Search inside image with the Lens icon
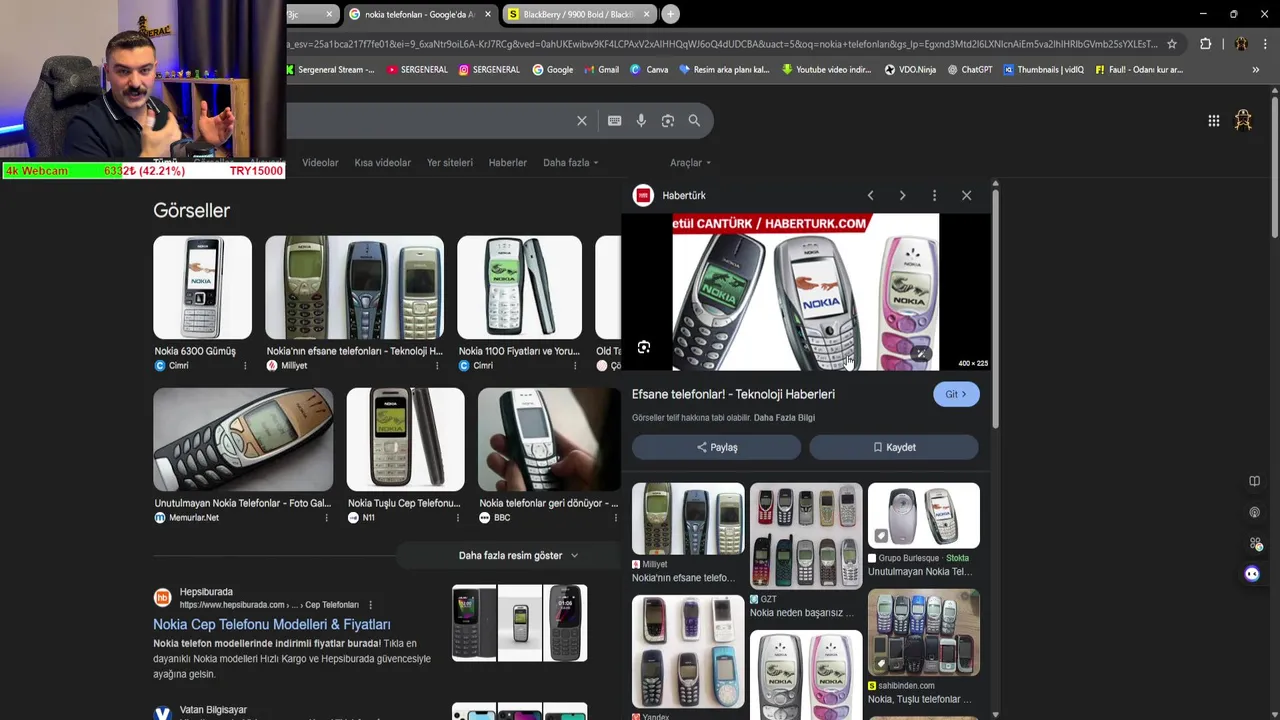 644,348
